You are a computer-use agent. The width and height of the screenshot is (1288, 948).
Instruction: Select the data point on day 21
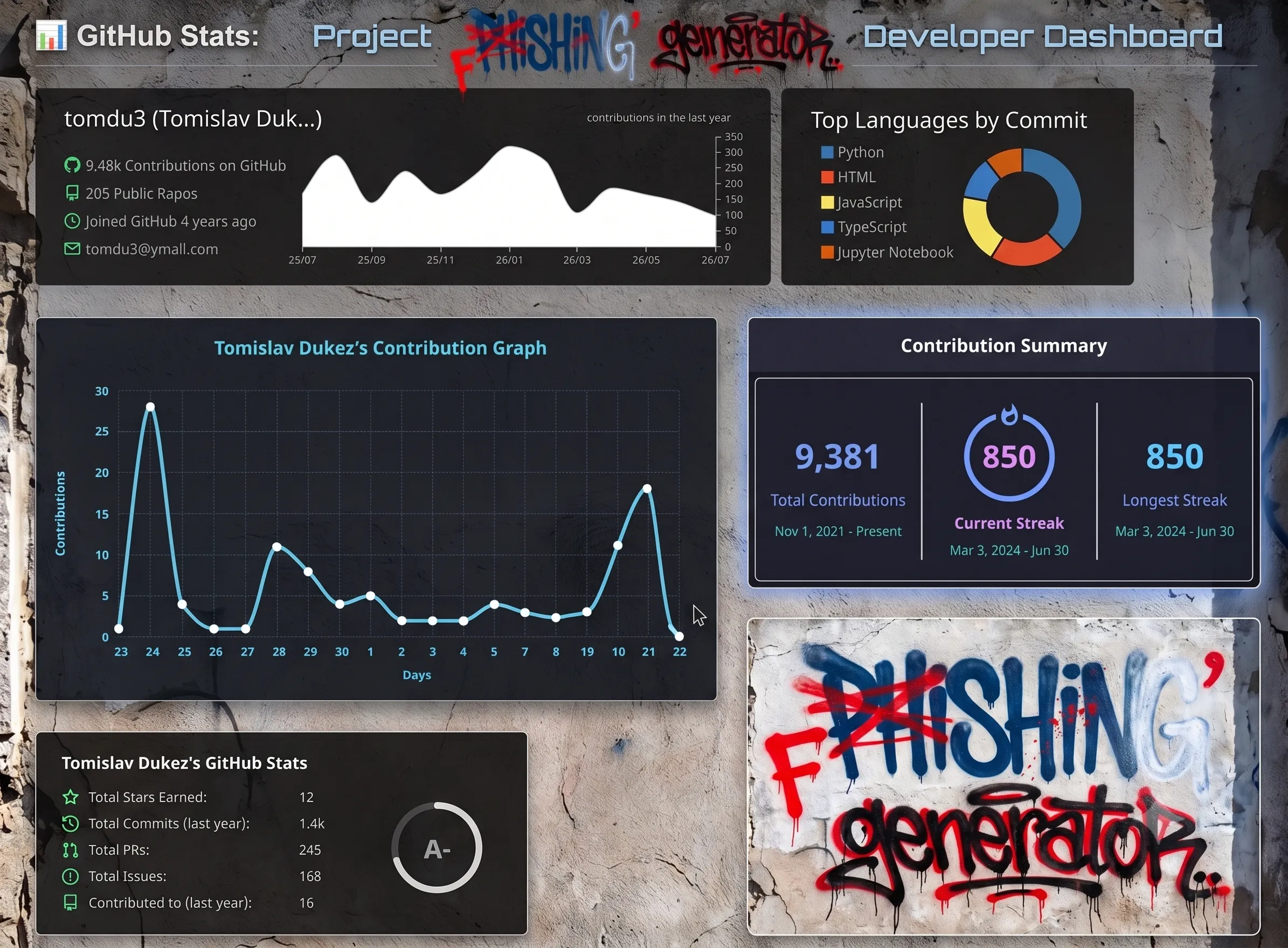tap(647, 489)
